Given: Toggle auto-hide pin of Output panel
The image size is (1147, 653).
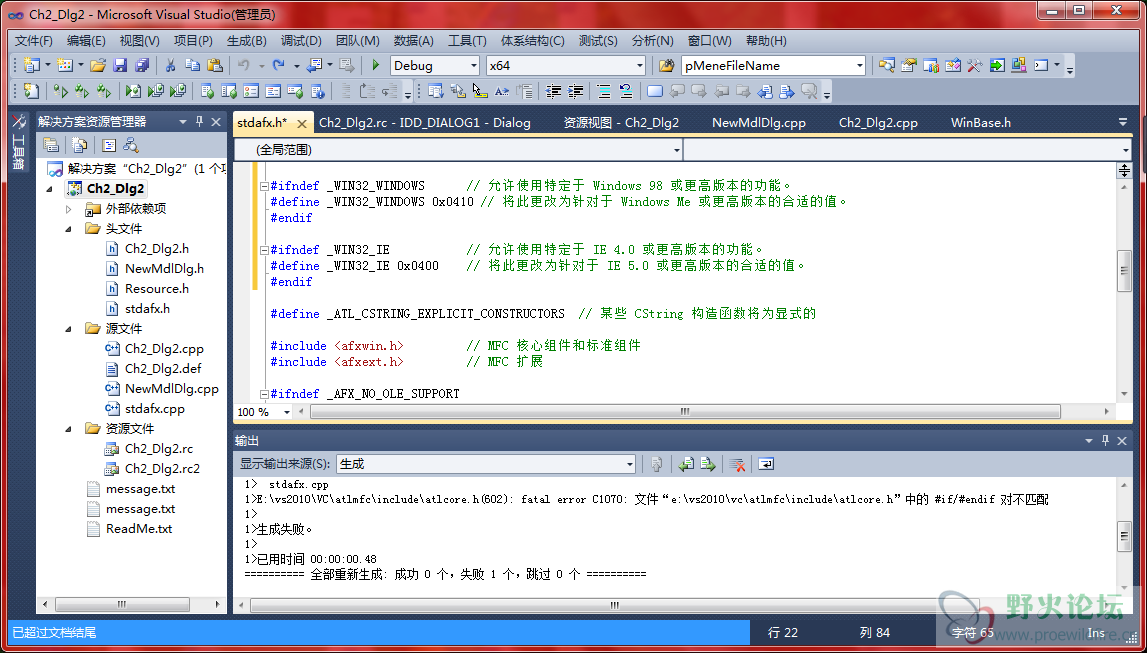Looking at the screenshot, I should pyautogui.click(x=1105, y=440).
